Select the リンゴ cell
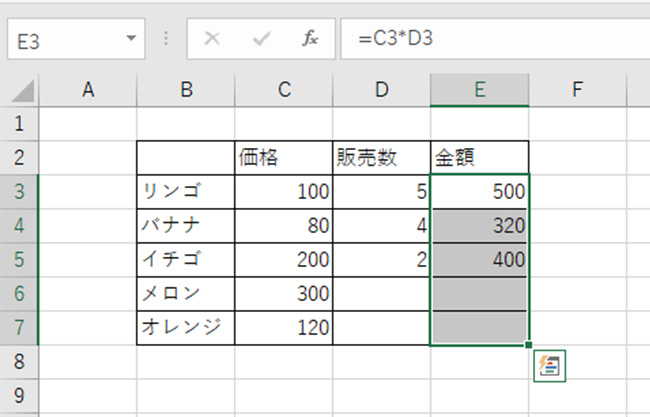650x417 pixels. tap(186, 192)
